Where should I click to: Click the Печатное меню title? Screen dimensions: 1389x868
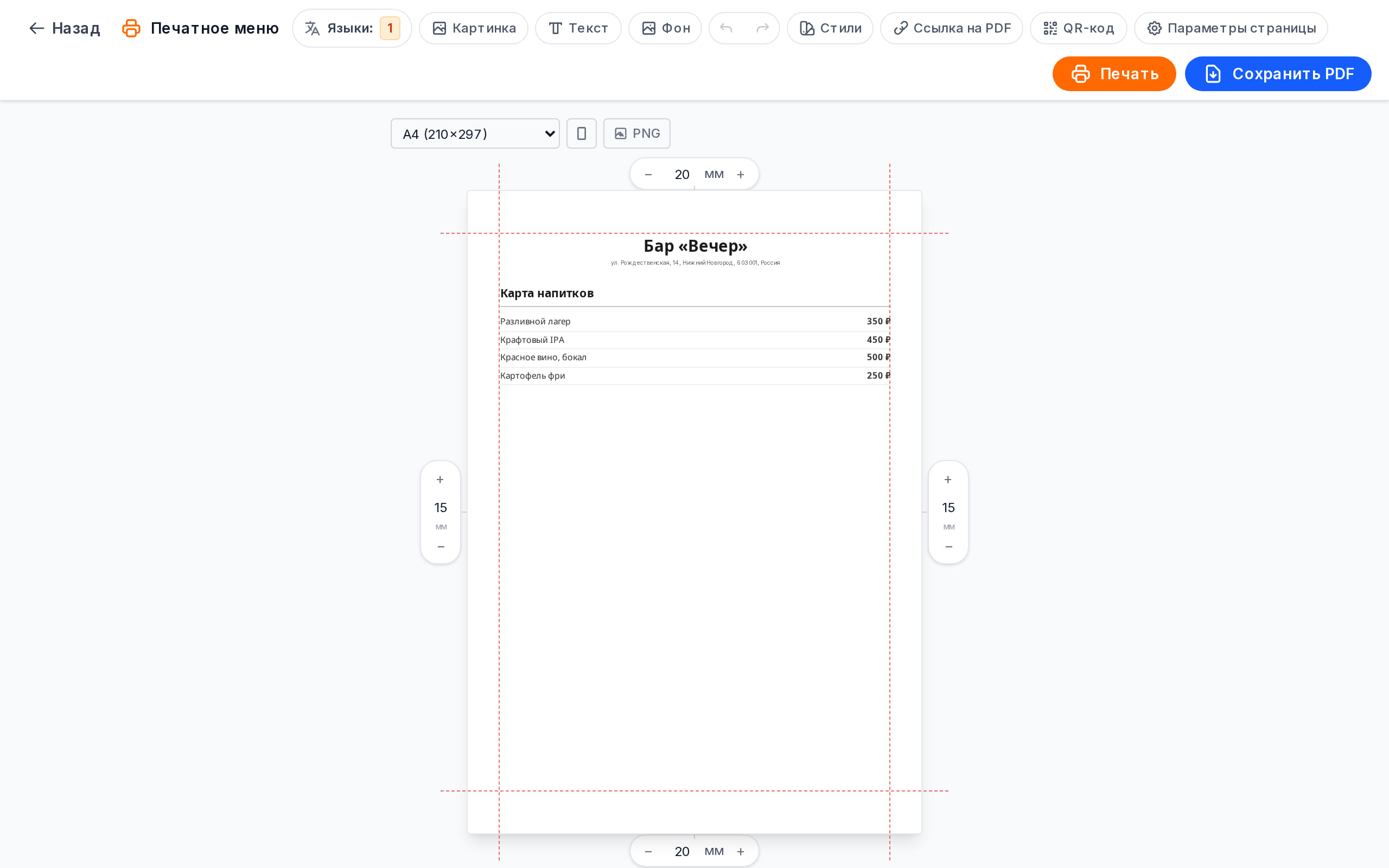[215, 28]
